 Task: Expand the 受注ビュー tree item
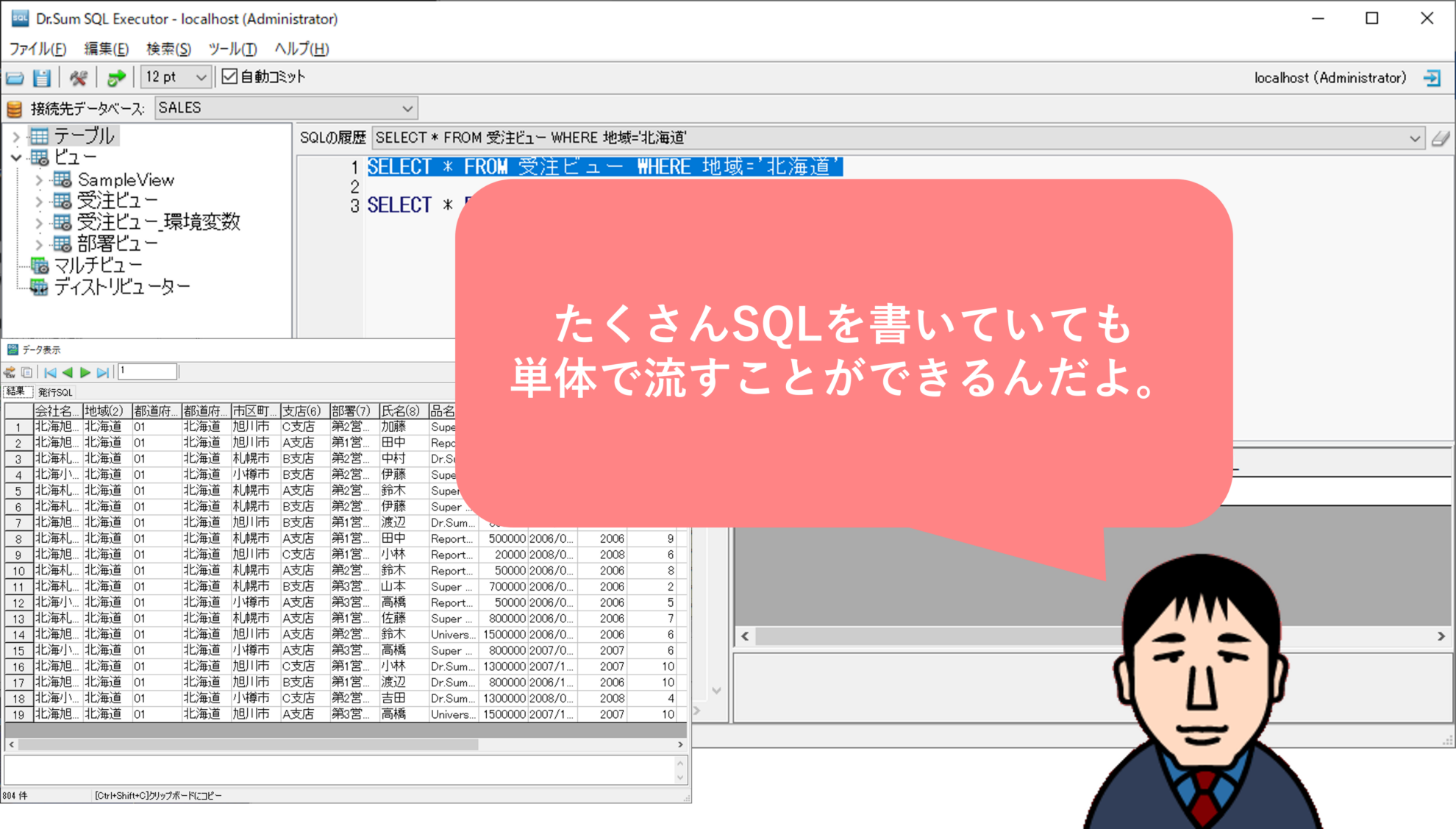point(40,200)
